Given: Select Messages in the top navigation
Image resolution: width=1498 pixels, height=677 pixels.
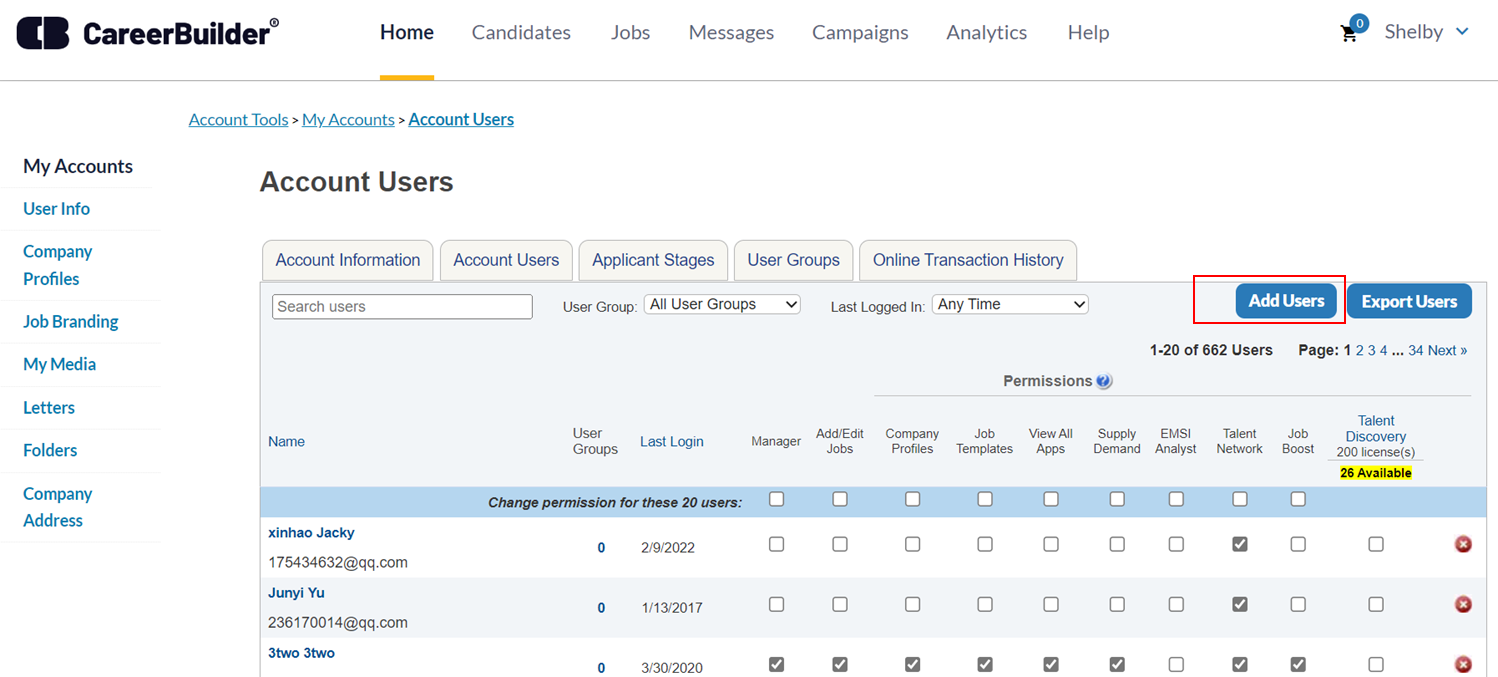Looking at the screenshot, I should pyautogui.click(x=731, y=32).
